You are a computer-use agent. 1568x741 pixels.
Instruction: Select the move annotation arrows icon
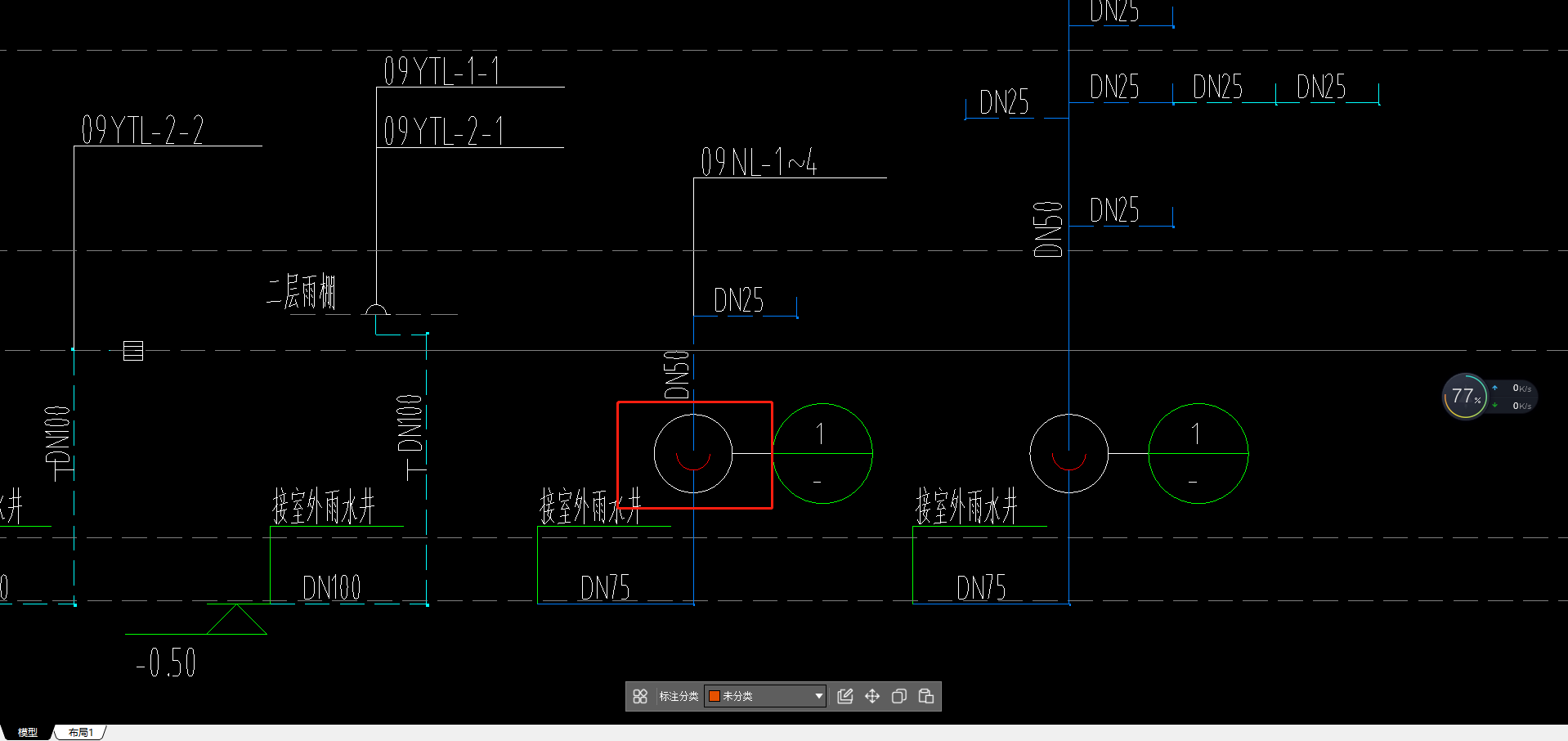pyautogui.click(x=872, y=696)
